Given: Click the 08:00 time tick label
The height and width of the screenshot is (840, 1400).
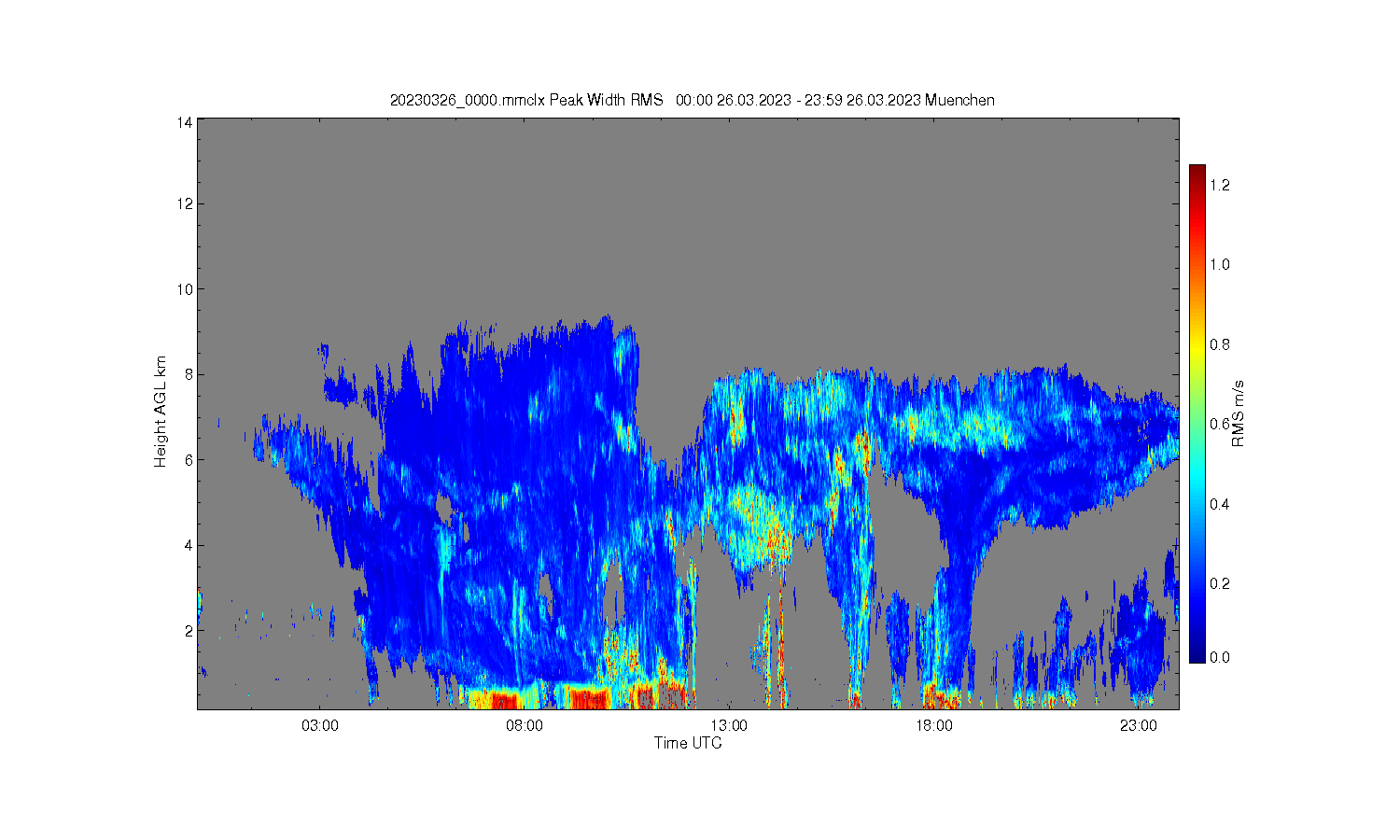Looking at the screenshot, I should point(525,725).
